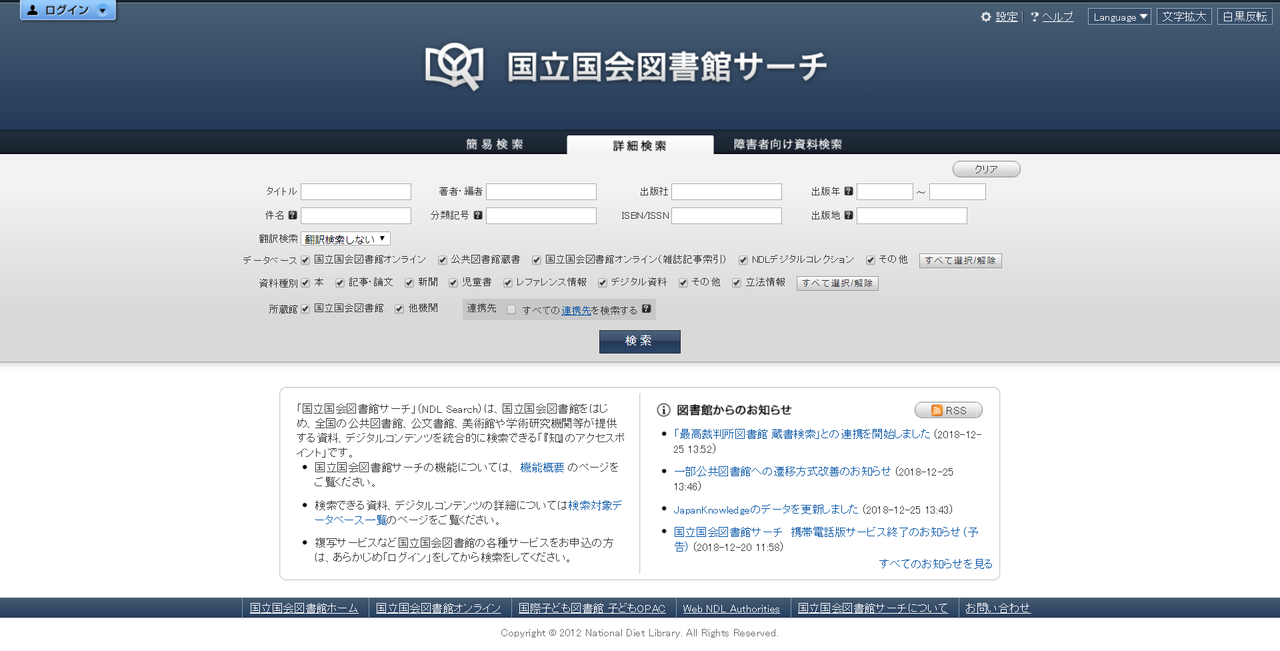Click help icon next to 分類記号 label
This screenshot has width=1280, height=651.
478,215
